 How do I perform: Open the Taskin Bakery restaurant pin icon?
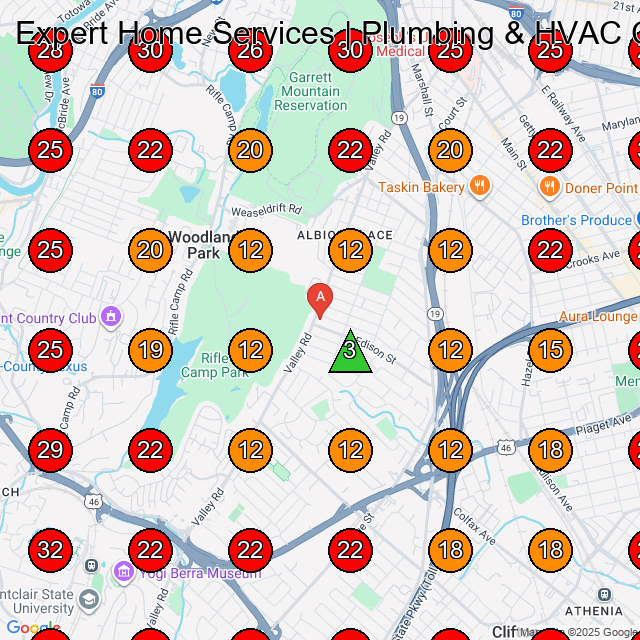point(480,187)
